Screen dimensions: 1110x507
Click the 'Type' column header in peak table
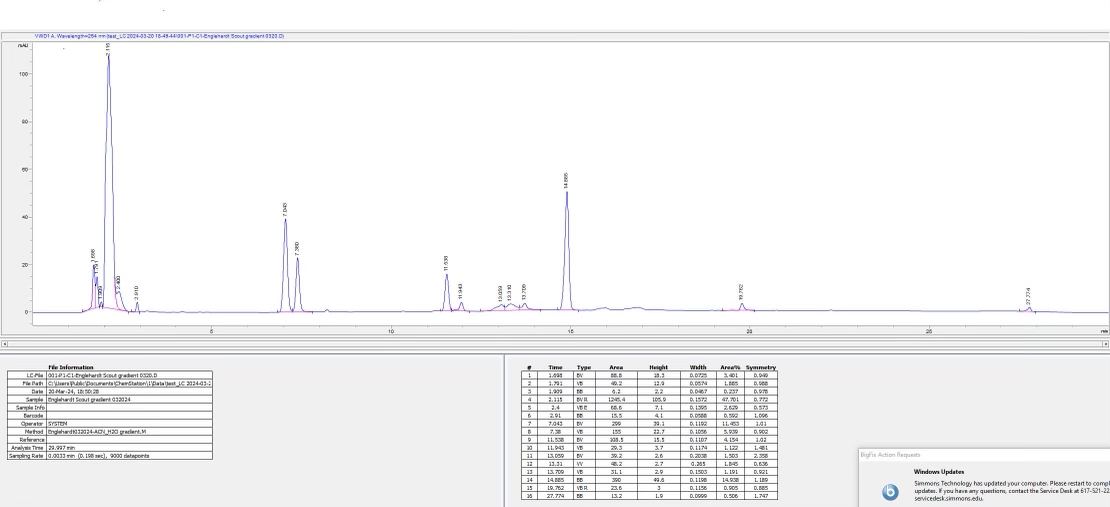pyautogui.click(x=584, y=368)
